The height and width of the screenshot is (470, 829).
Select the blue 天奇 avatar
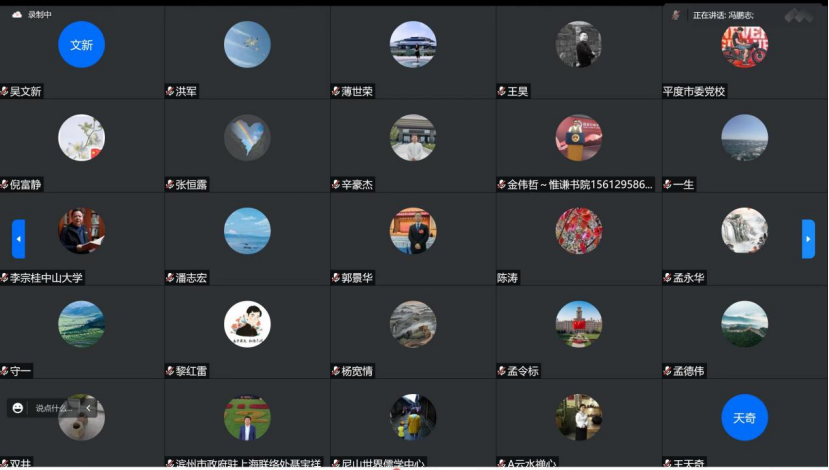(744, 417)
